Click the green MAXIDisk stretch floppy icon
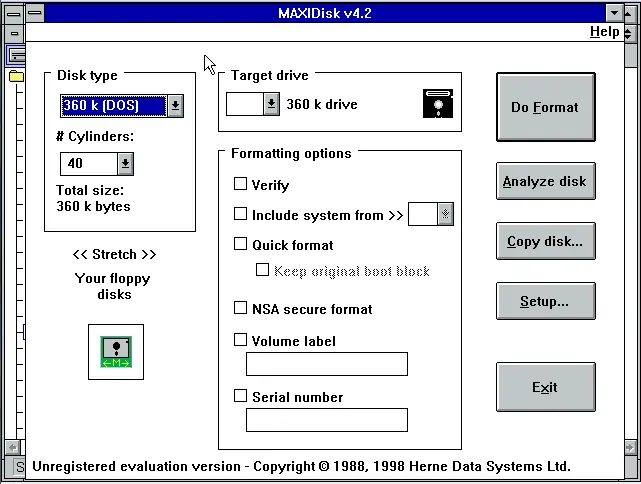Viewport: 641px width, 484px height. pyautogui.click(x=116, y=352)
